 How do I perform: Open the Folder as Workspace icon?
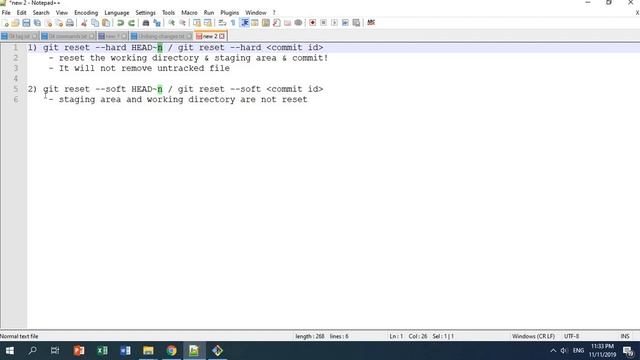pyautogui.click(x=288, y=23)
